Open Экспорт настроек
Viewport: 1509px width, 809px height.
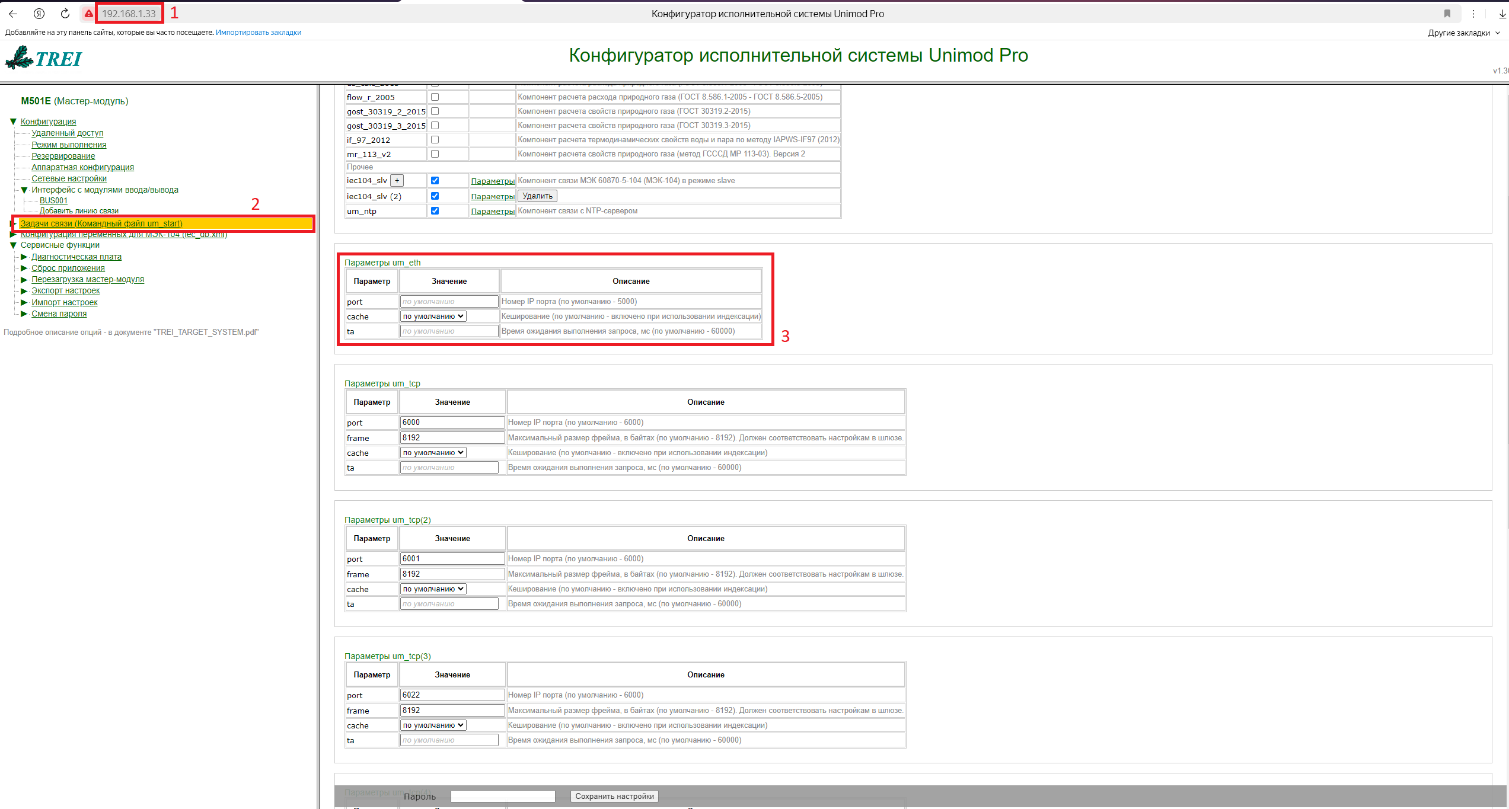pos(66,291)
